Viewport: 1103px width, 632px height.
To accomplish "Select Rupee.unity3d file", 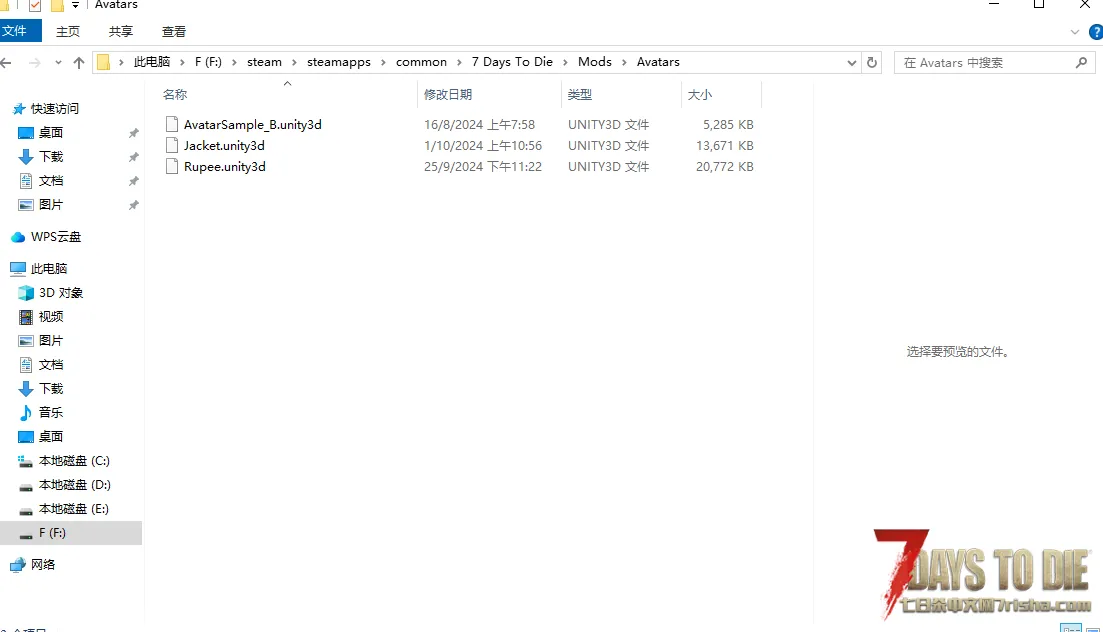I will 224,167.
